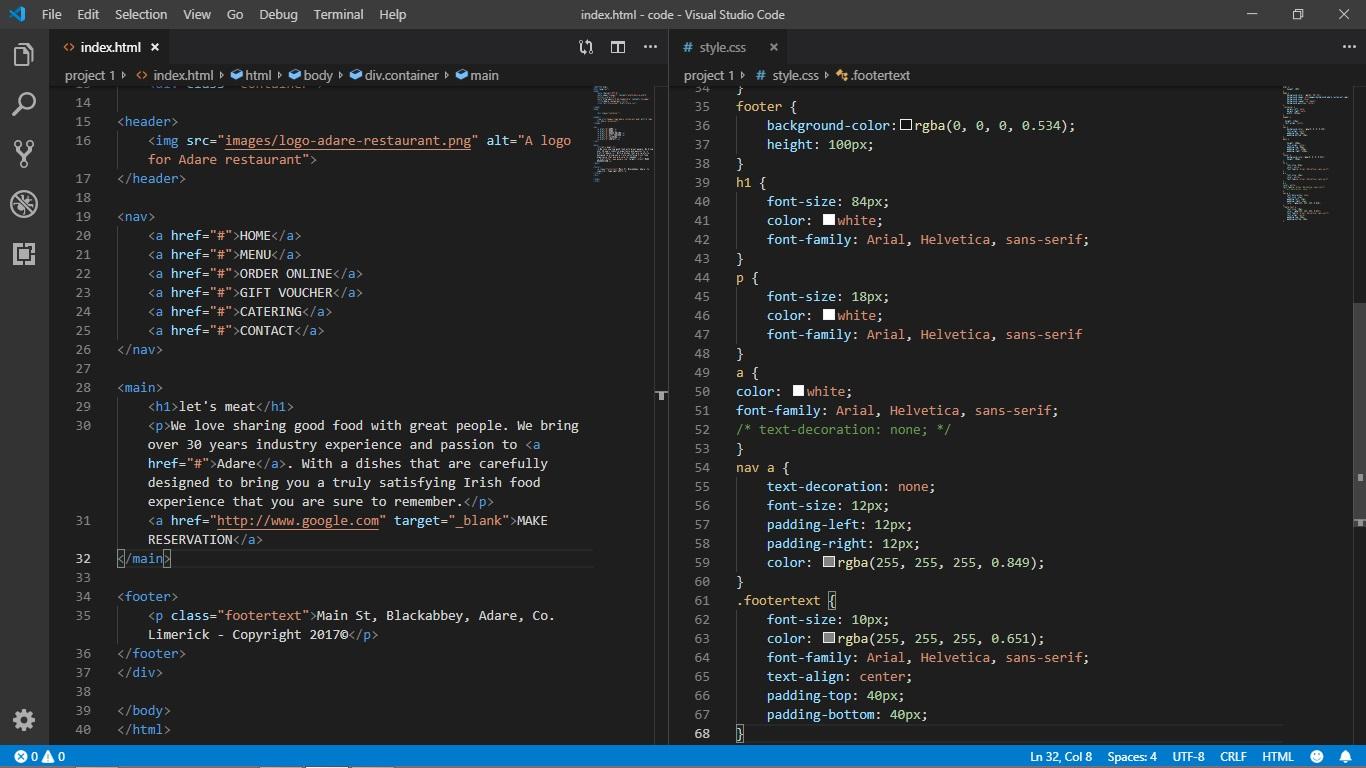Follow the http://www.google.com link in code
This screenshot has height=768, width=1366.
pos(298,520)
